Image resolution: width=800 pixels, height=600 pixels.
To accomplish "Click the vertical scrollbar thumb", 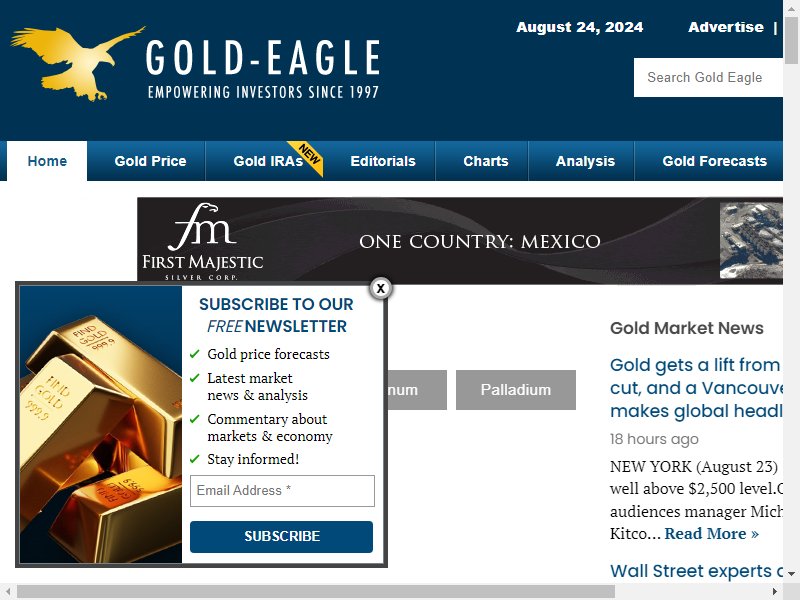I will pos(791,40).
